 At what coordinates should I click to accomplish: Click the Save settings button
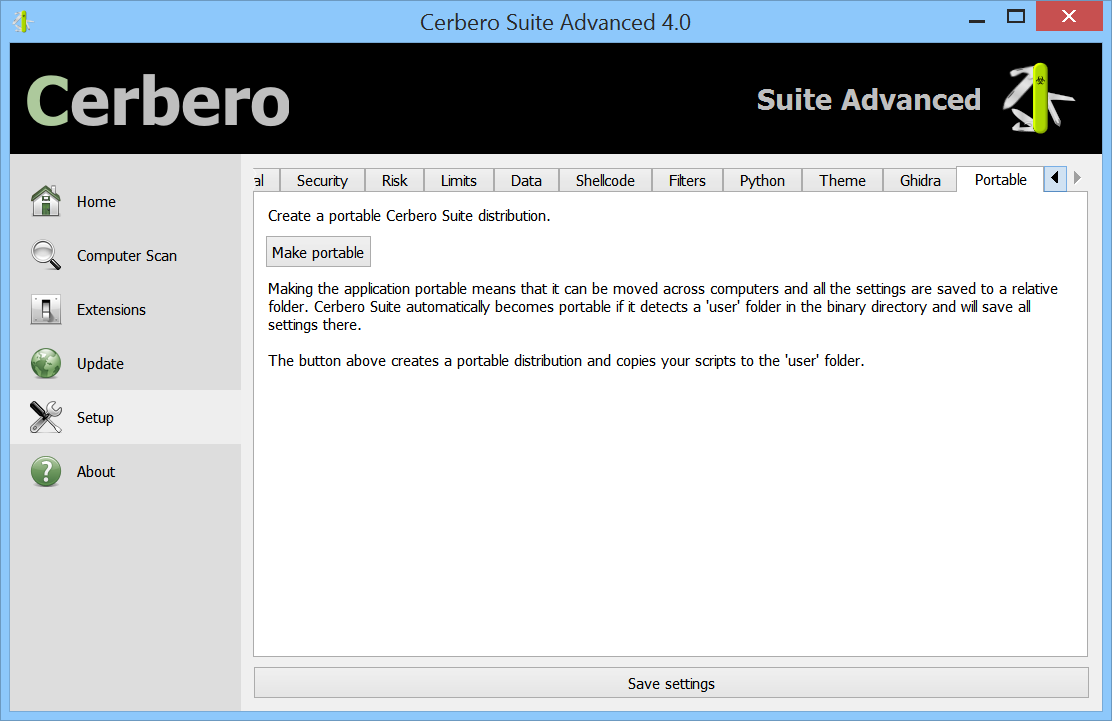pos(671,683)
